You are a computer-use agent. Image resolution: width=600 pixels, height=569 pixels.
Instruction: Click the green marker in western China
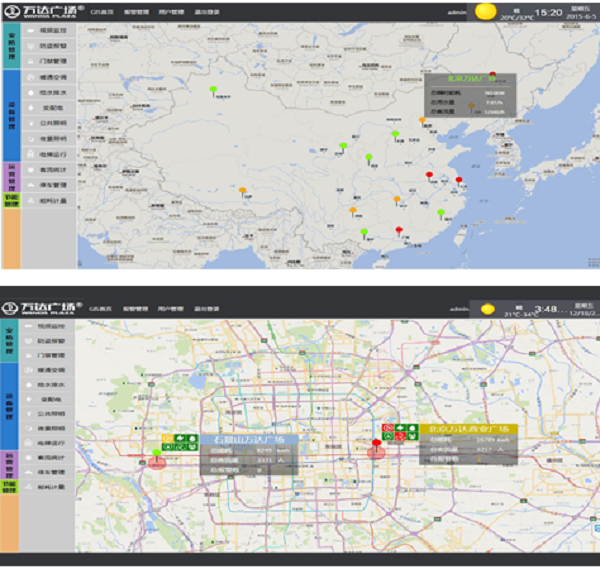[x=213, y=91]
